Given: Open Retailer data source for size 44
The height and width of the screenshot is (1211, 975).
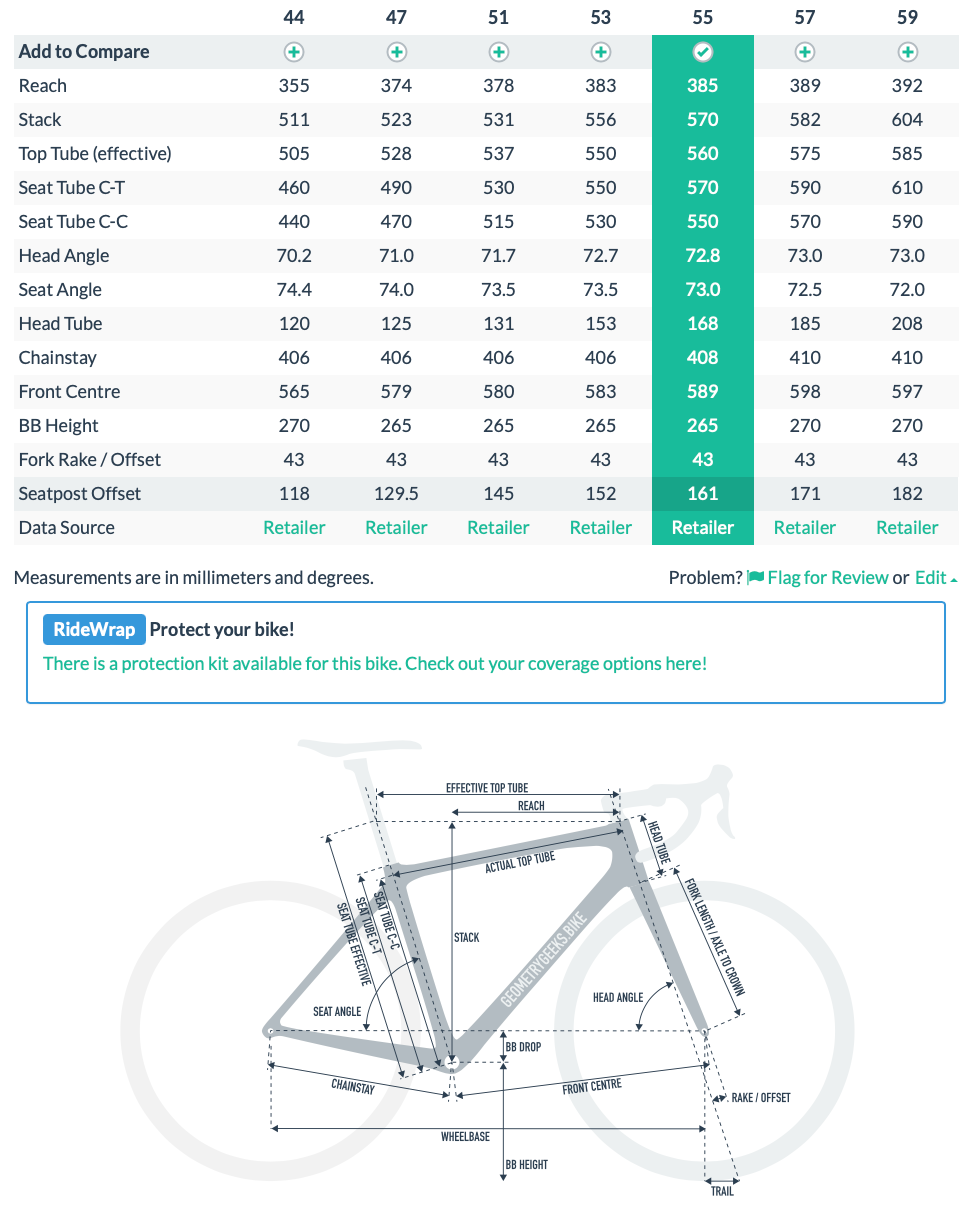Looking at the screenshot, I should pyautogui.click(x=294, y=527).
